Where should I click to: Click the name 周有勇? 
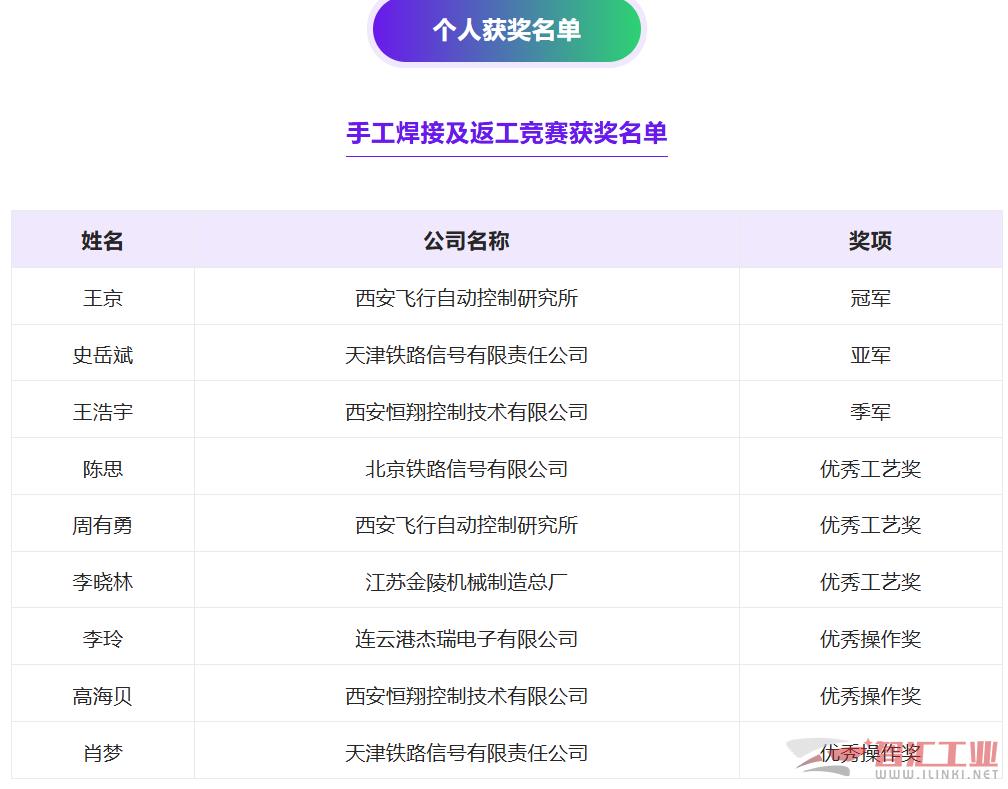(102, 526)
